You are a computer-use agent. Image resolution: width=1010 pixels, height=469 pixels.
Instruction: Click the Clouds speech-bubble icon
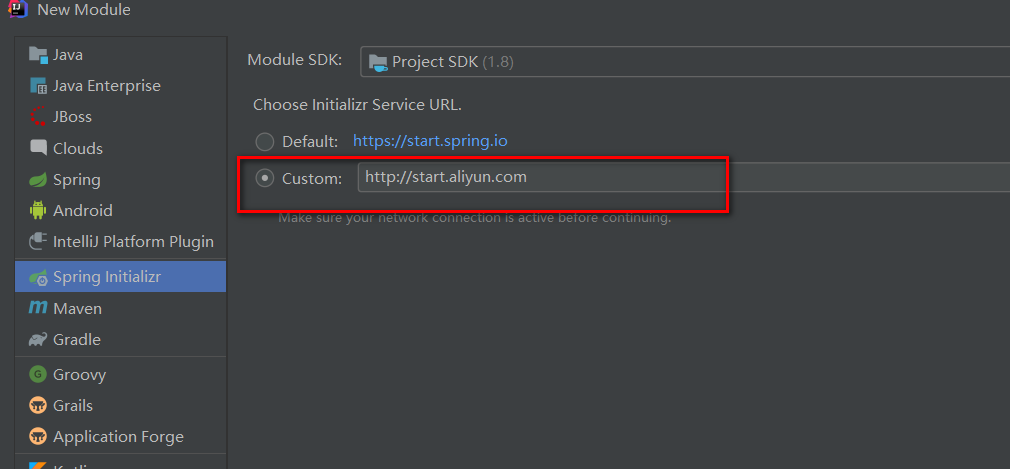pyautogui.click(x=39, y=148)
